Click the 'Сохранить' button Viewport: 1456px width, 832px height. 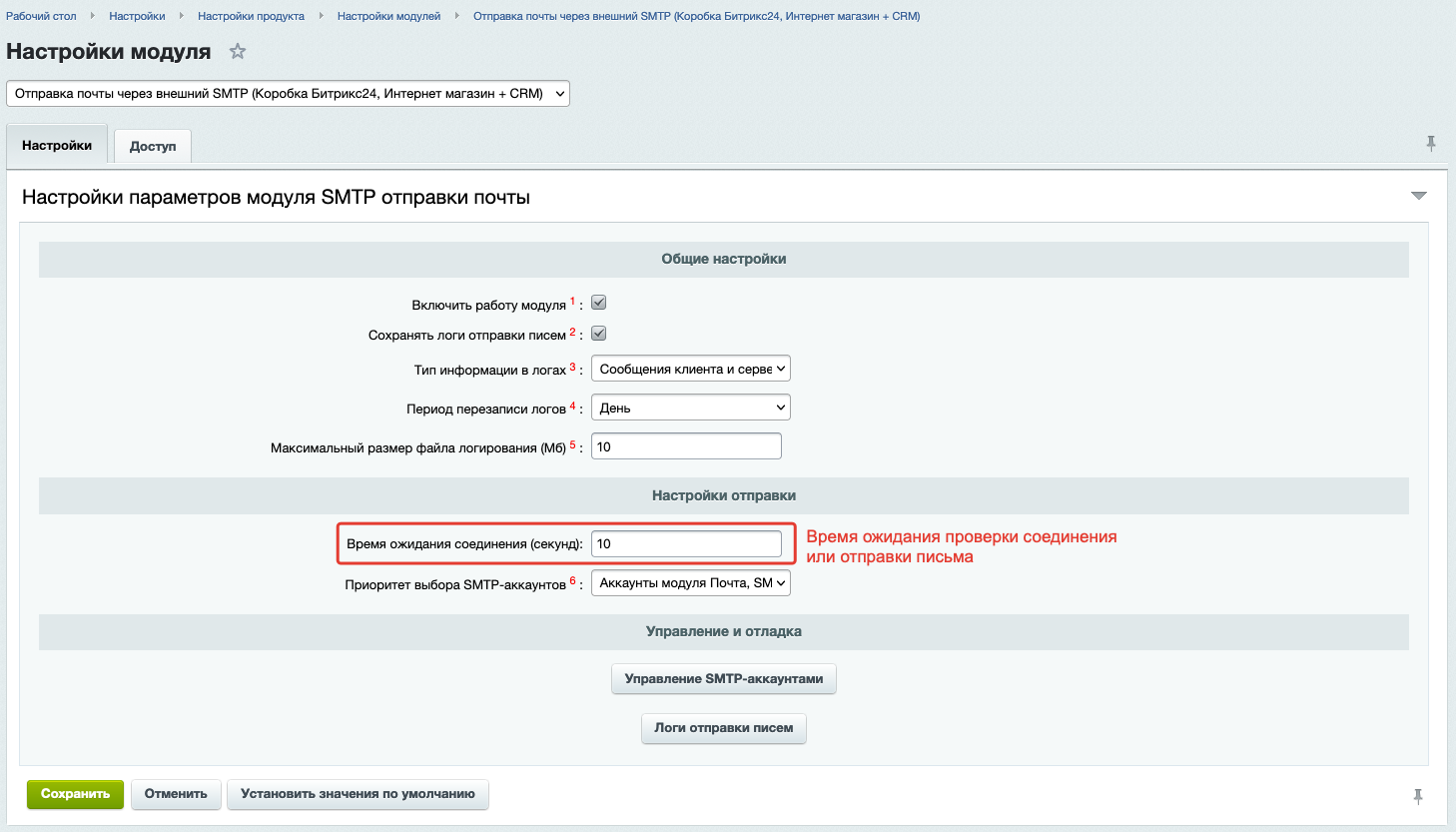[x=75, y=794]
